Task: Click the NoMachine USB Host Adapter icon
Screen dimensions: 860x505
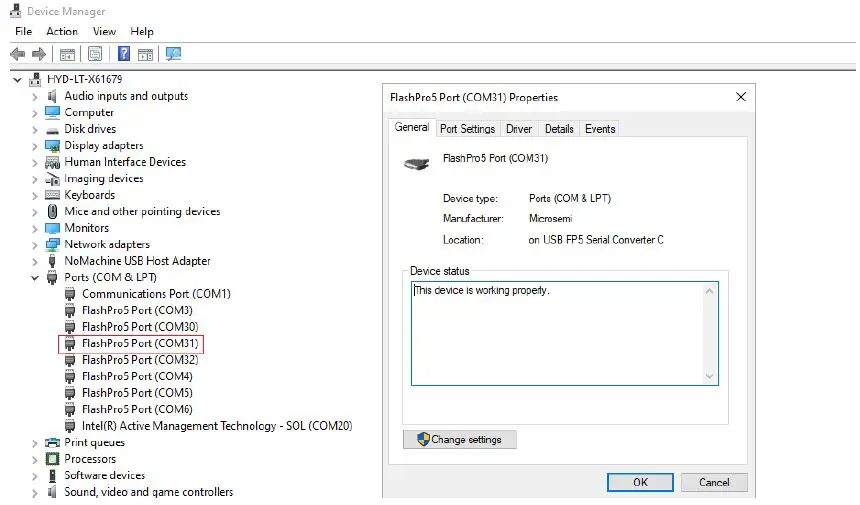Action: 52,261
